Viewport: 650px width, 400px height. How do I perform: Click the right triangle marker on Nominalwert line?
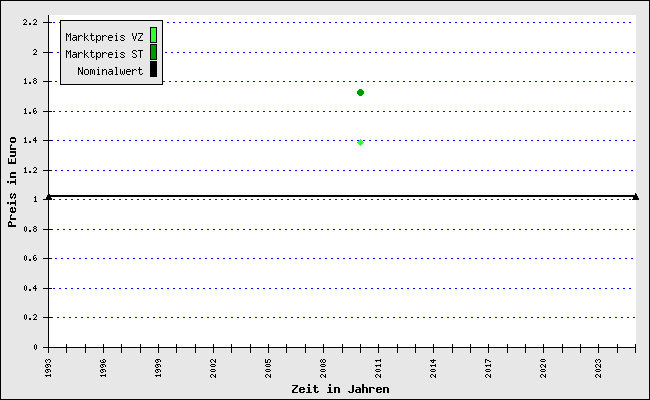pyautogui.click(x=636, y=196)
